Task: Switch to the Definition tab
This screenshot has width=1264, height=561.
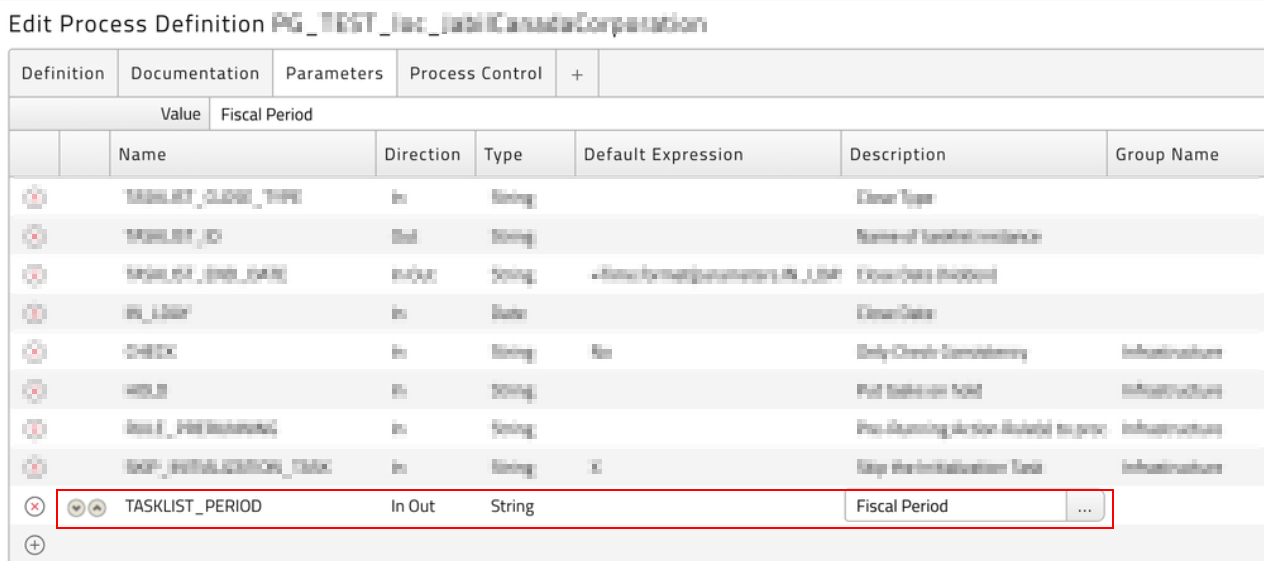Action: click(x=63, y=74)
